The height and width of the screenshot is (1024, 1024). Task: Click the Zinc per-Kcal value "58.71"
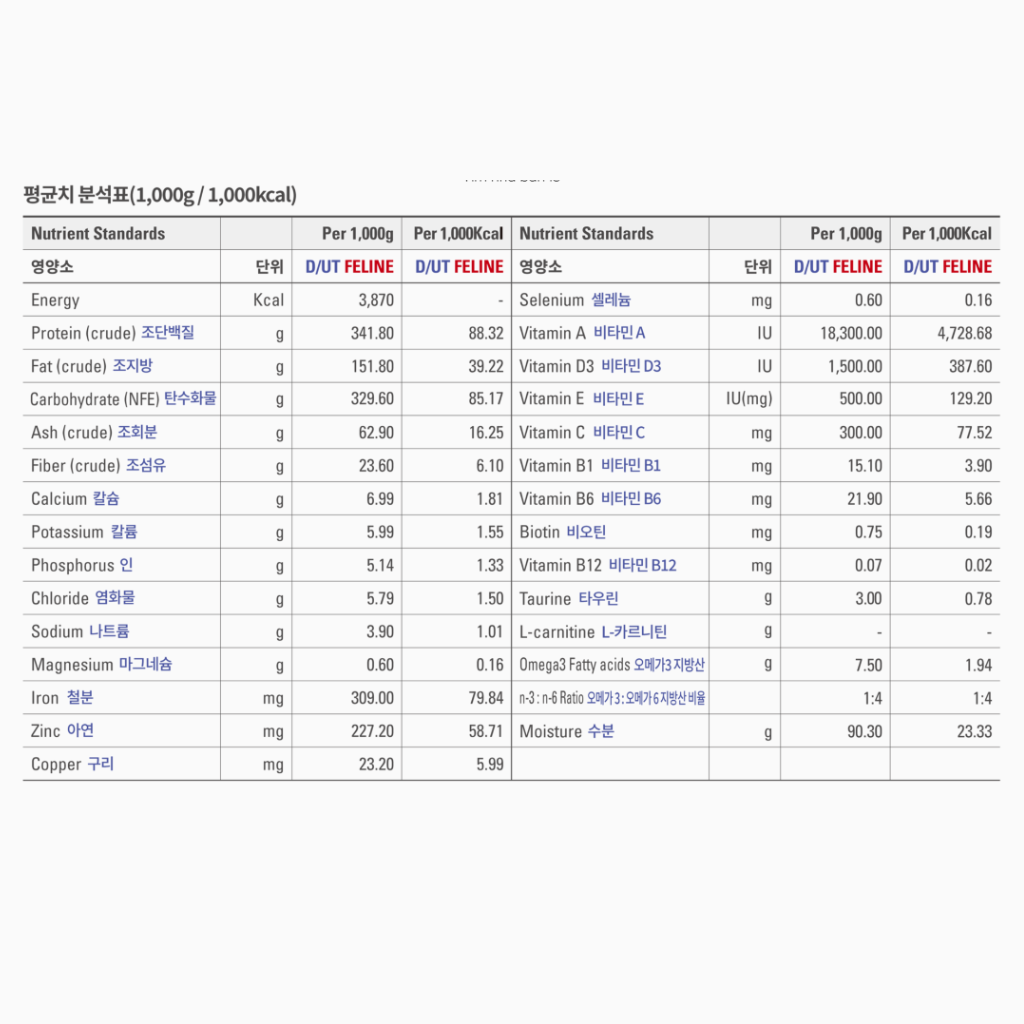(486, 731)
